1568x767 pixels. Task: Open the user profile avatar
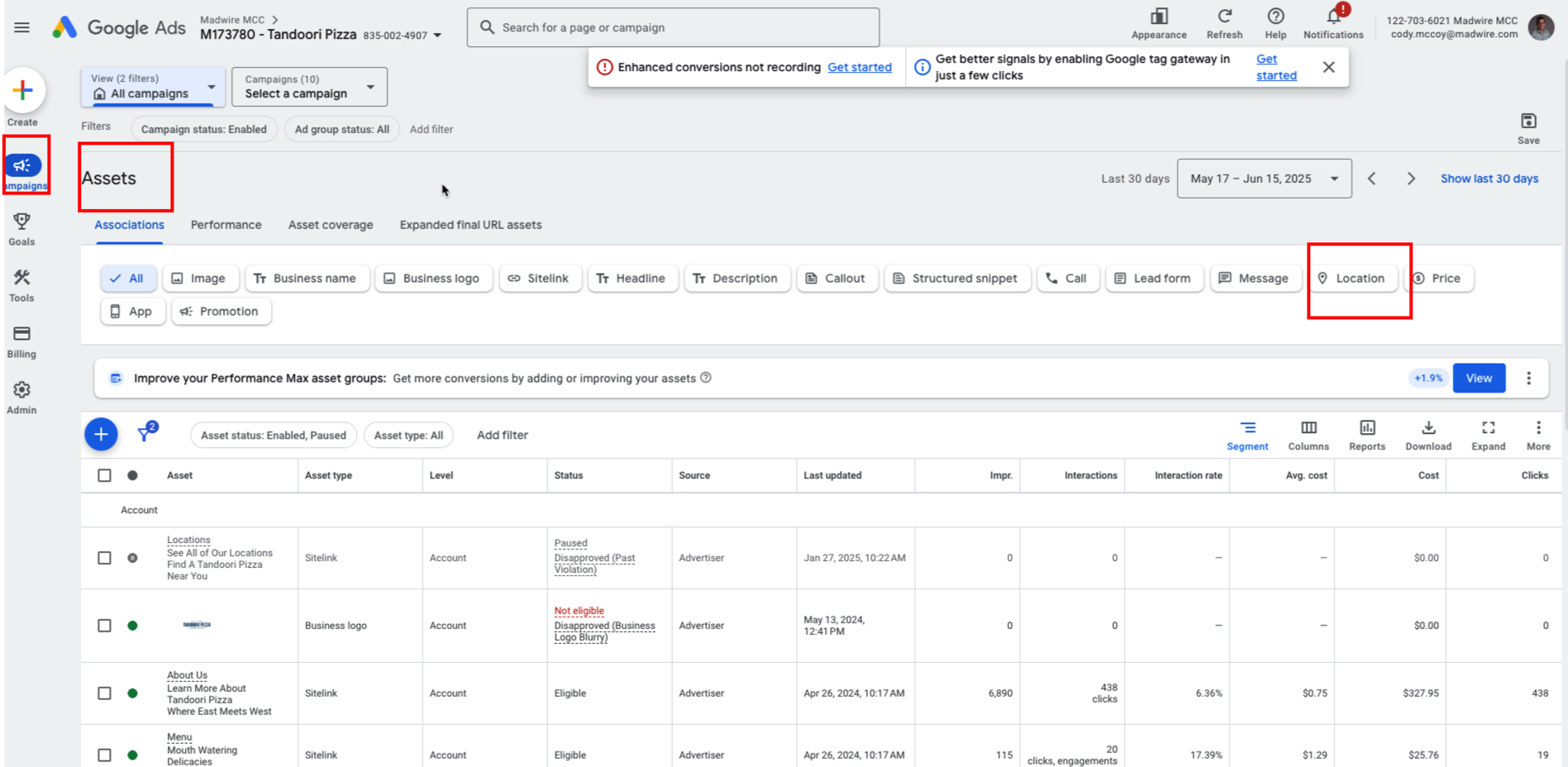1541,27
